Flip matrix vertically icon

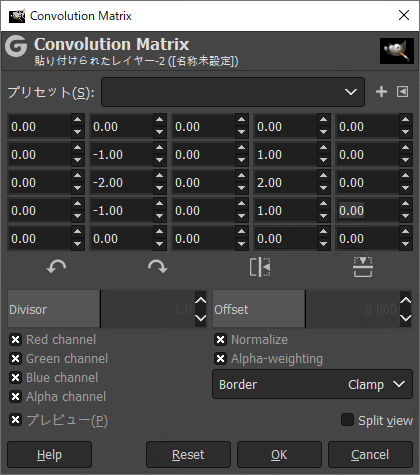(363, 267)
